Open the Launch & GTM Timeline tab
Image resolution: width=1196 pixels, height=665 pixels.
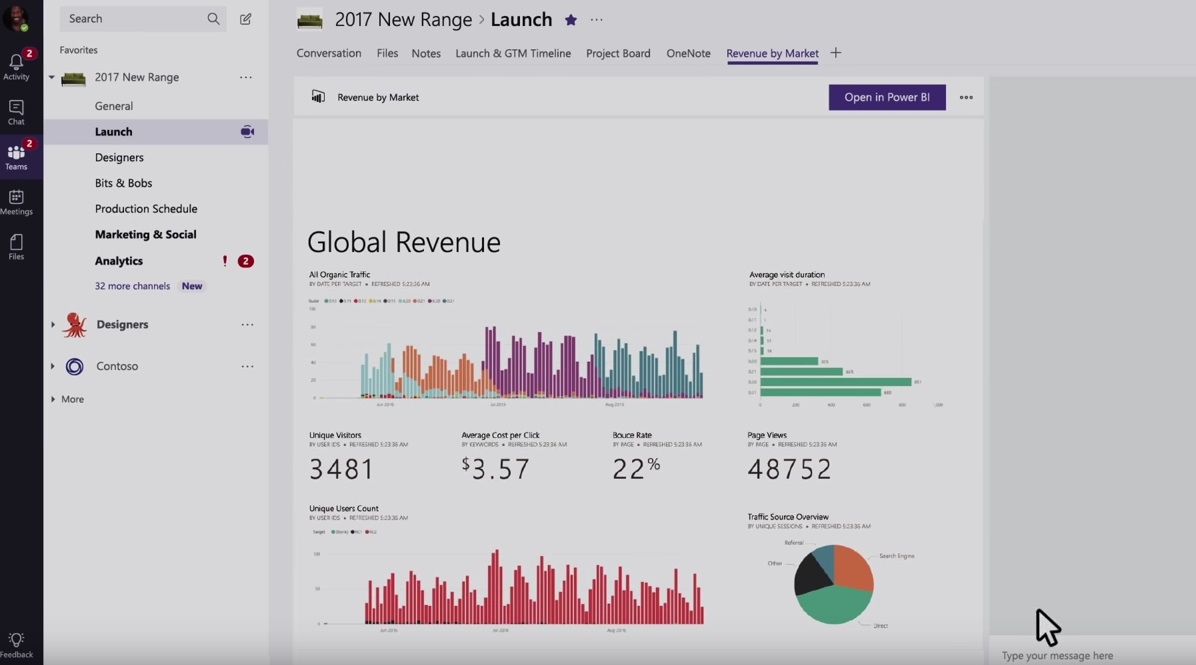click(x=513, y=53)
